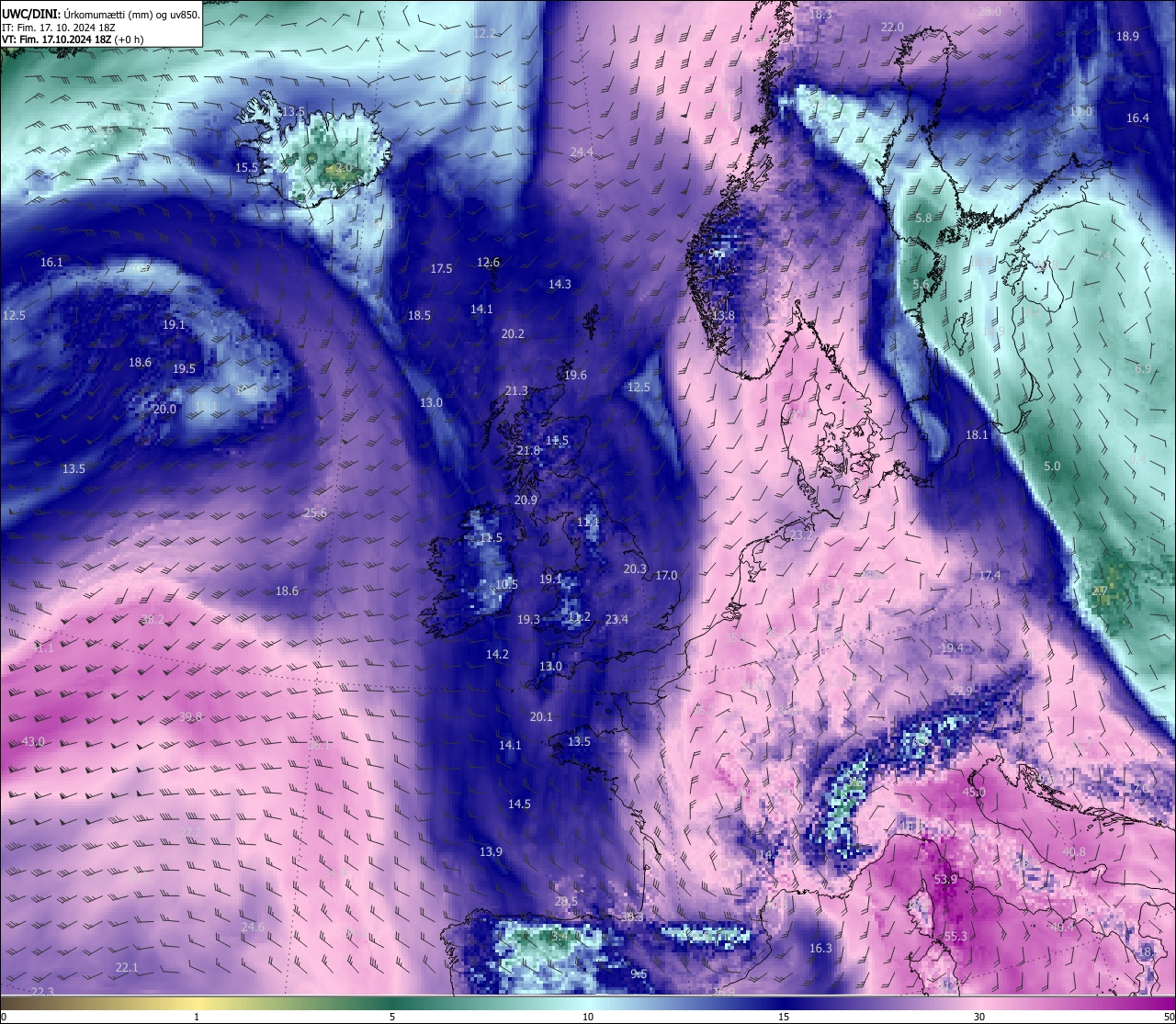Click the 1 label on the color scale

point(197,1017)
